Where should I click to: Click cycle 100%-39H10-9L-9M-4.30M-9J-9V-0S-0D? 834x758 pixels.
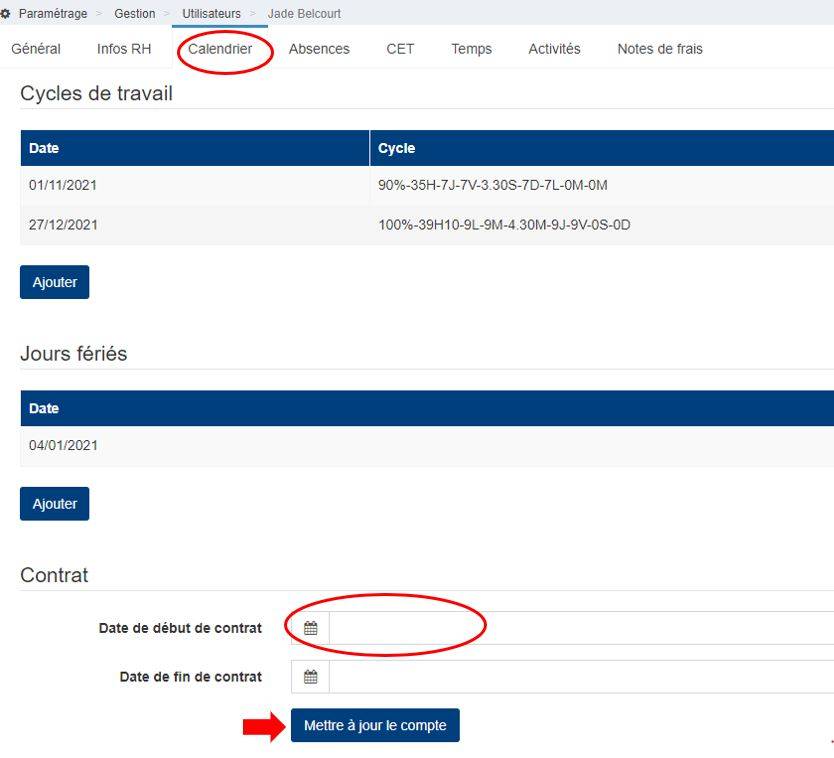click(x=504, y=224)
